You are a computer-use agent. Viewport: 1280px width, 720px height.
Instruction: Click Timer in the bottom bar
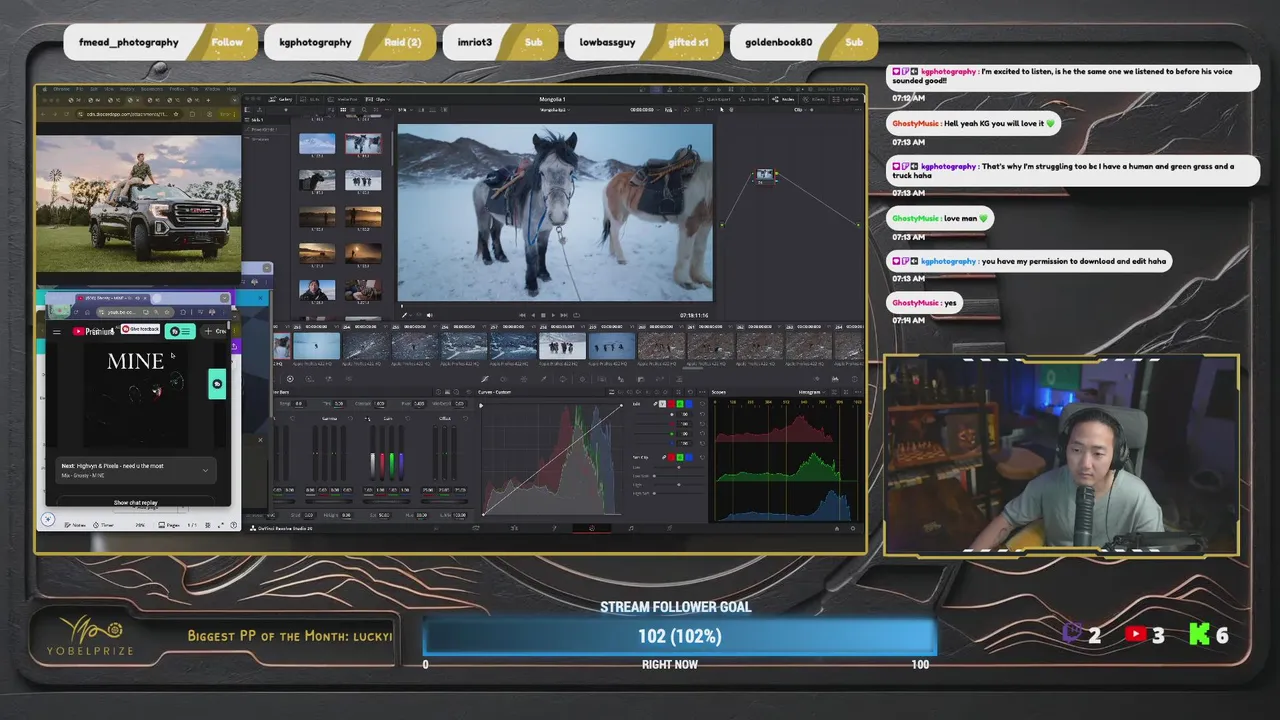point(104,525)
